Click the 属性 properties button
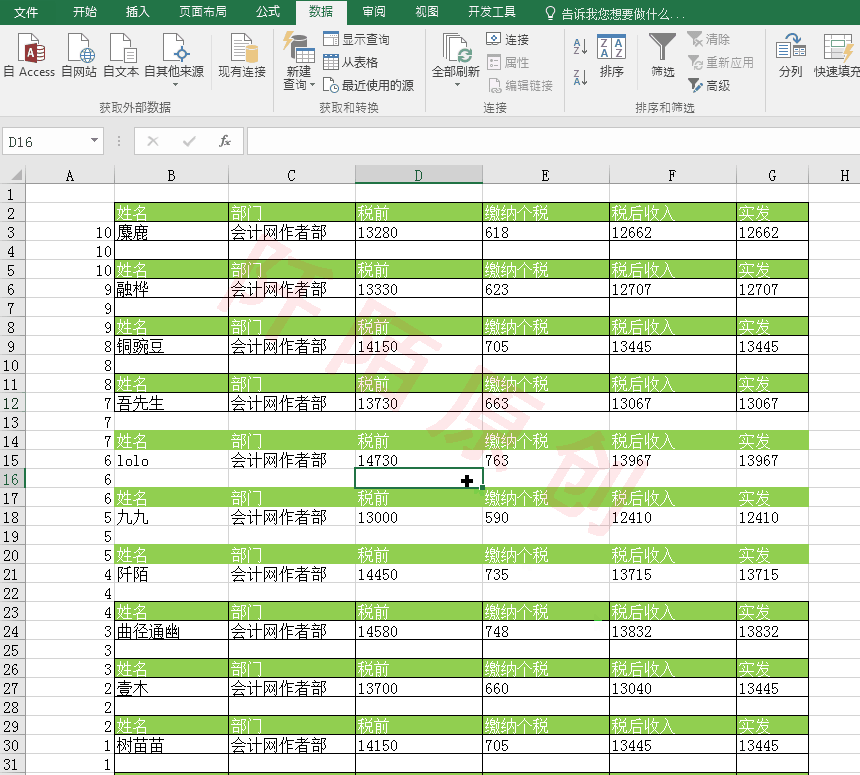This screenshot has height=775, width=860. pyautogui.click(x=508, y=63)
